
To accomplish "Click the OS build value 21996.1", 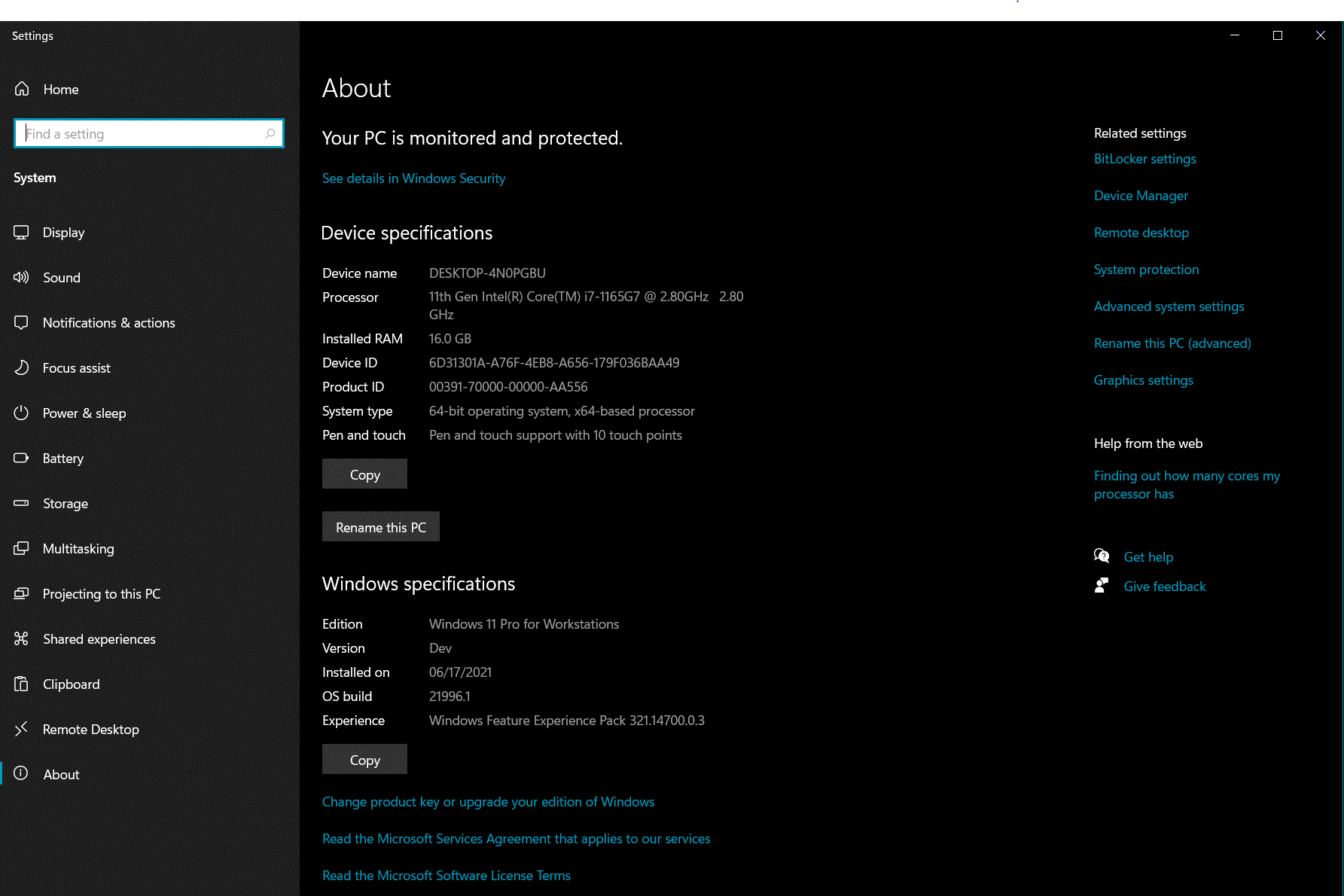I will (x=450, y=696).
